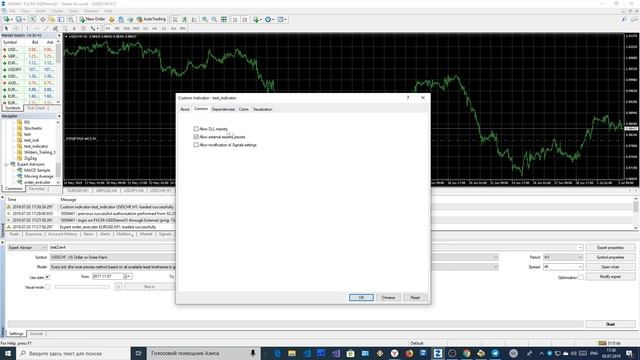Click the Line Chart type icon

tap(194, 19)
